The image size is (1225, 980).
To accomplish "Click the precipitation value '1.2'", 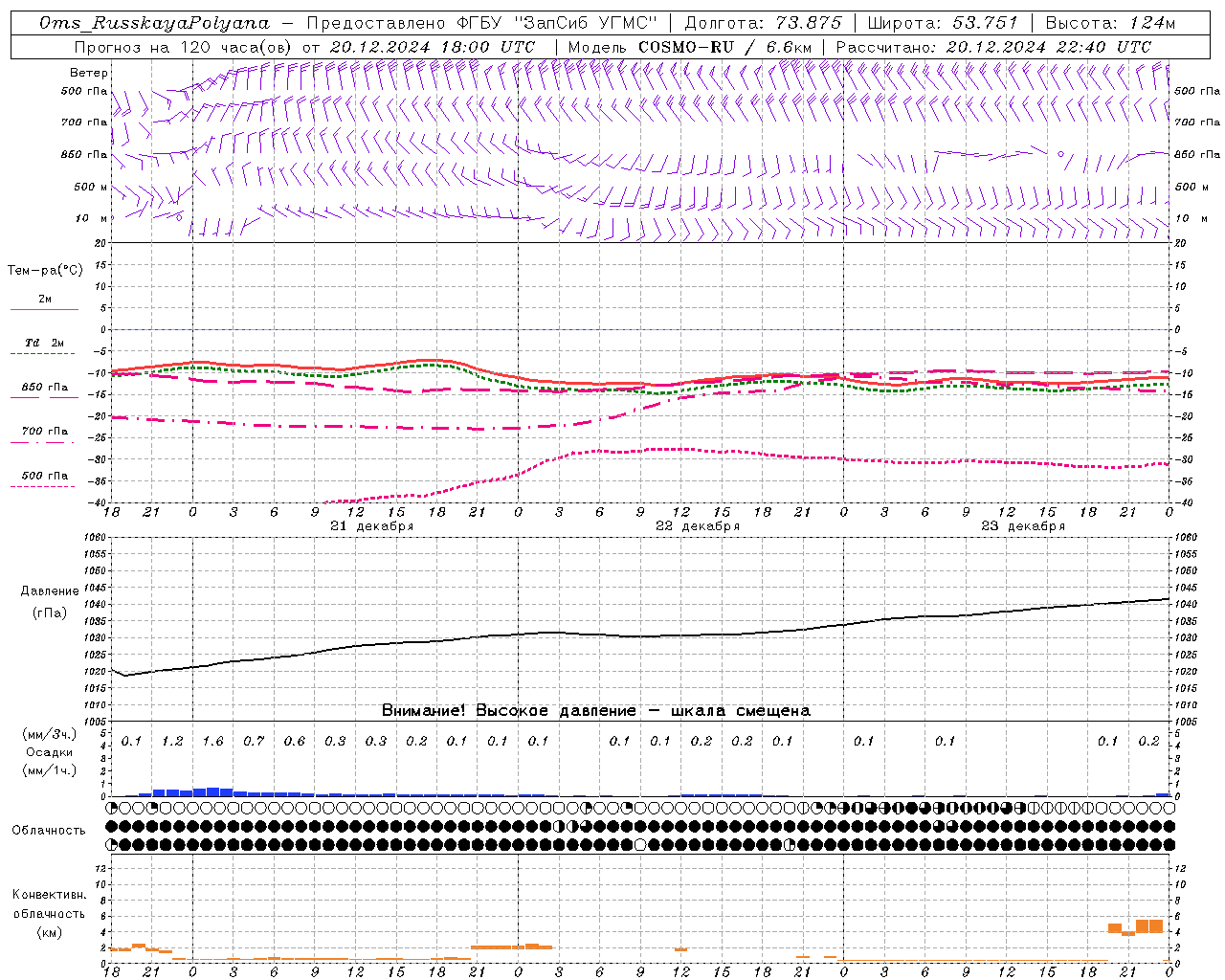I will [x=172, y=742].
